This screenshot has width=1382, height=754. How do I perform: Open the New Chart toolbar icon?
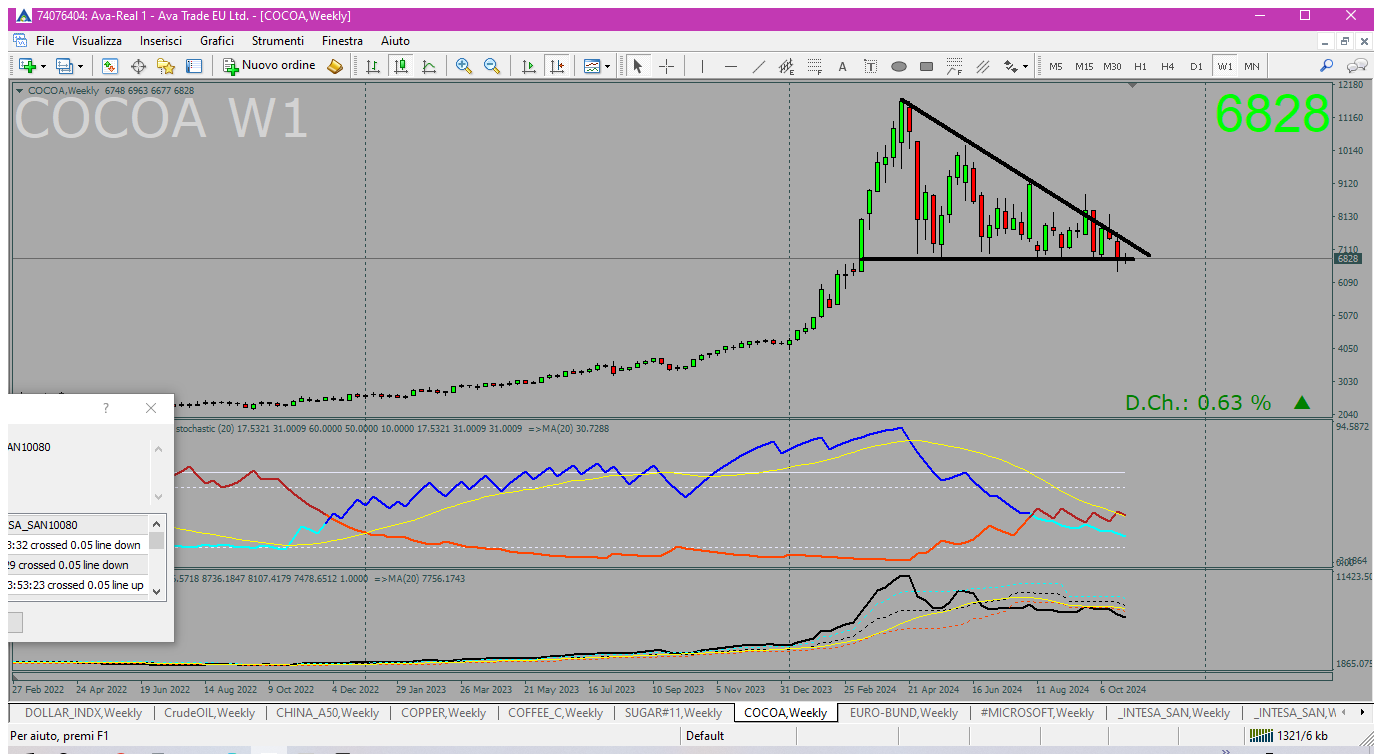pyautogui.click(x=26, y=66)
